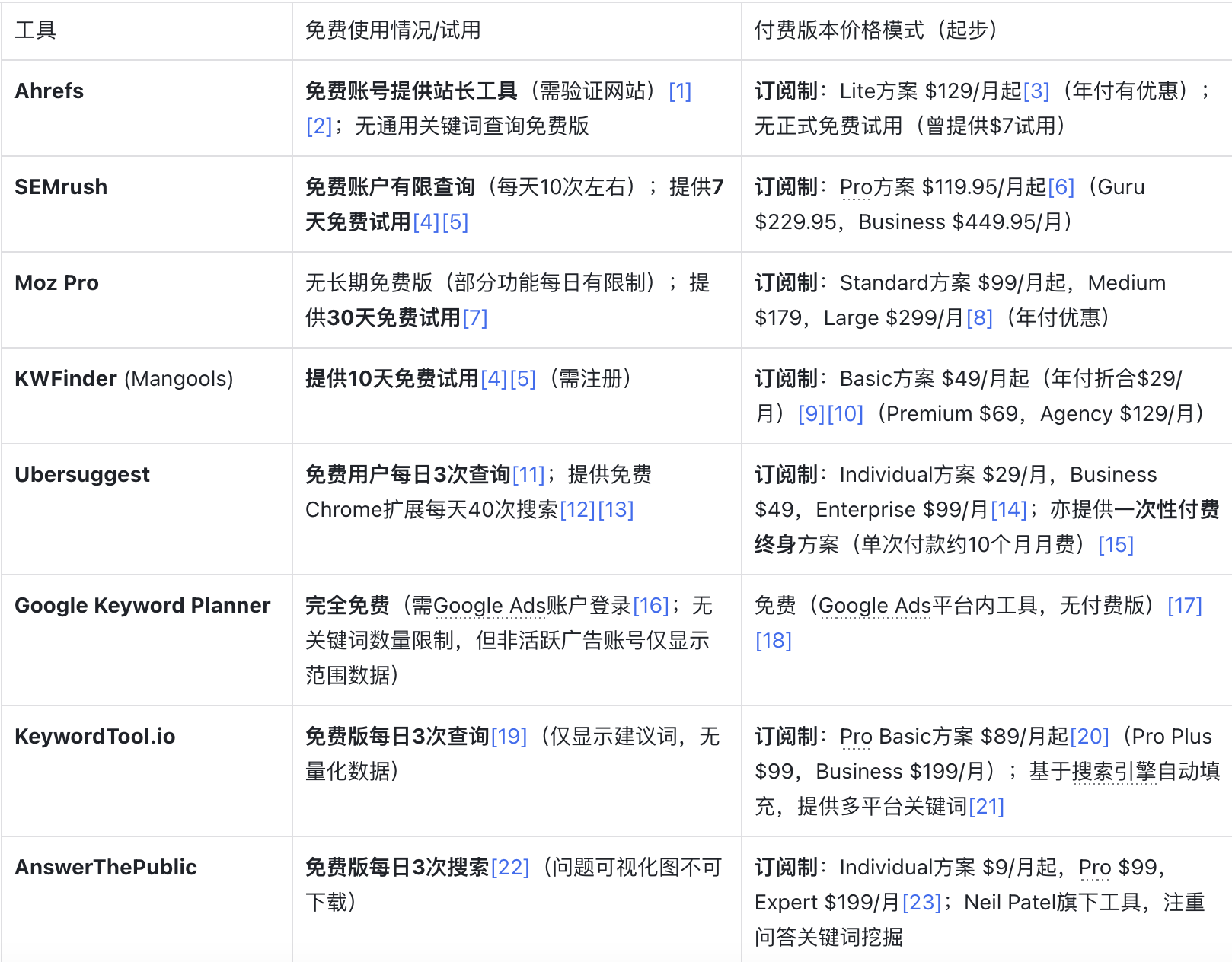Click citation [8] in Moz Pro pricing cell
This screenshot has width=1232, height=962.
978,317
